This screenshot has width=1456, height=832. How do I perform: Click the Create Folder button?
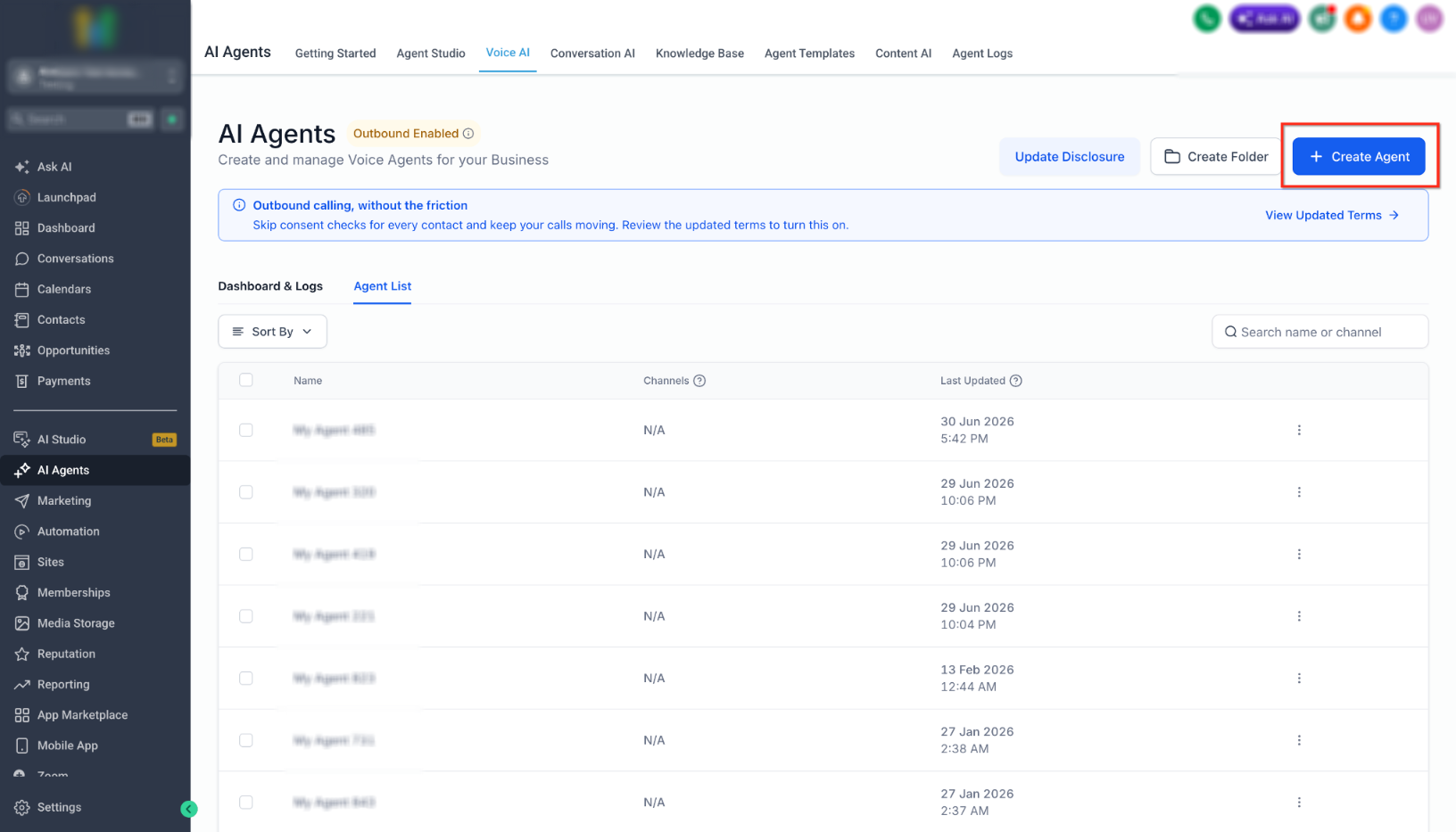1216,157
